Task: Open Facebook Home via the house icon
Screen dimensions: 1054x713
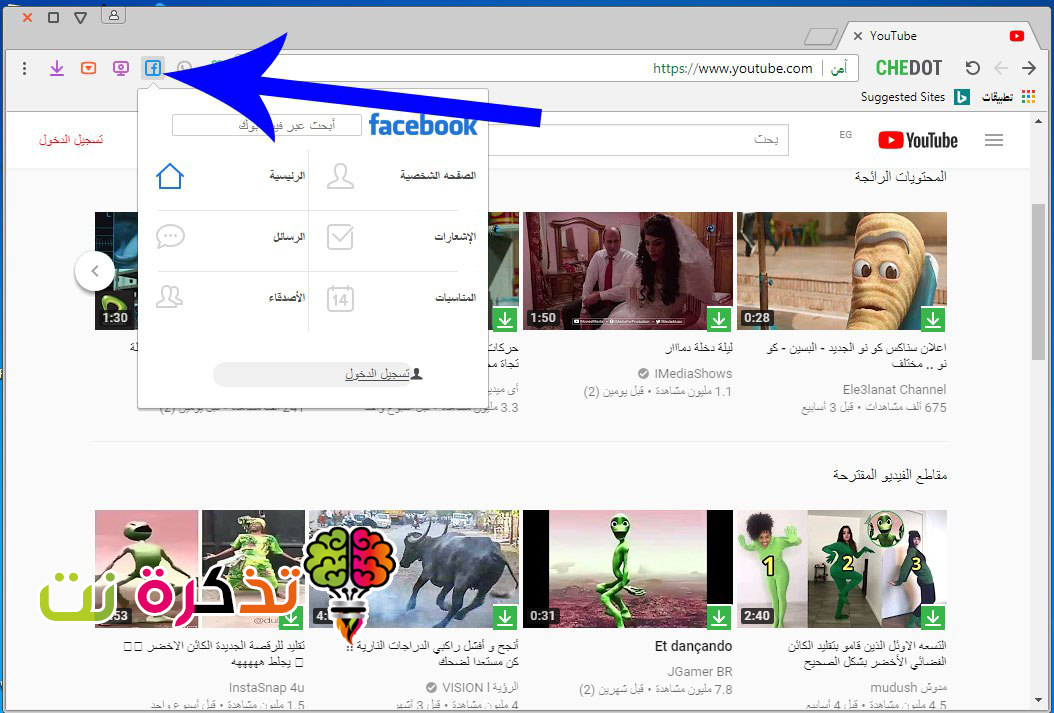Action: (169, 176)
